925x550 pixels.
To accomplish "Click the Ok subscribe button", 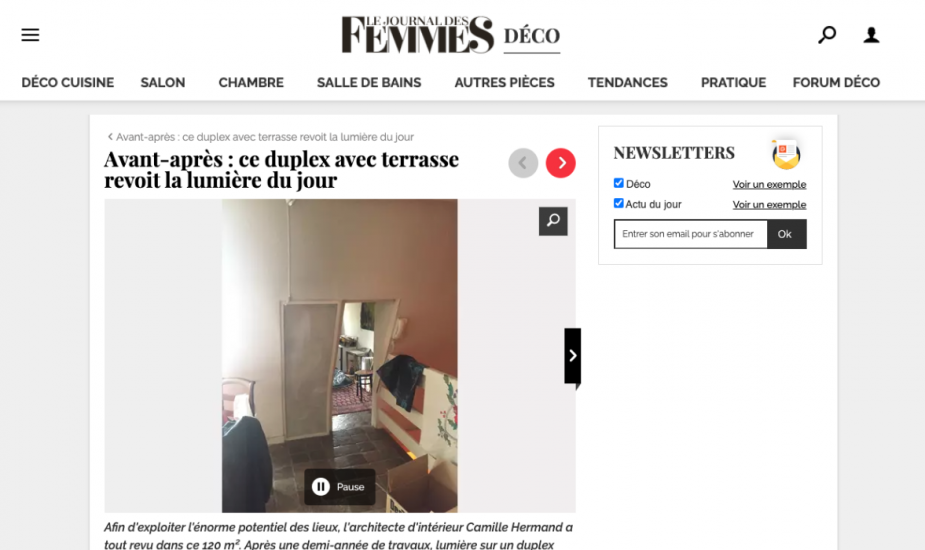I will click(786, 234).
